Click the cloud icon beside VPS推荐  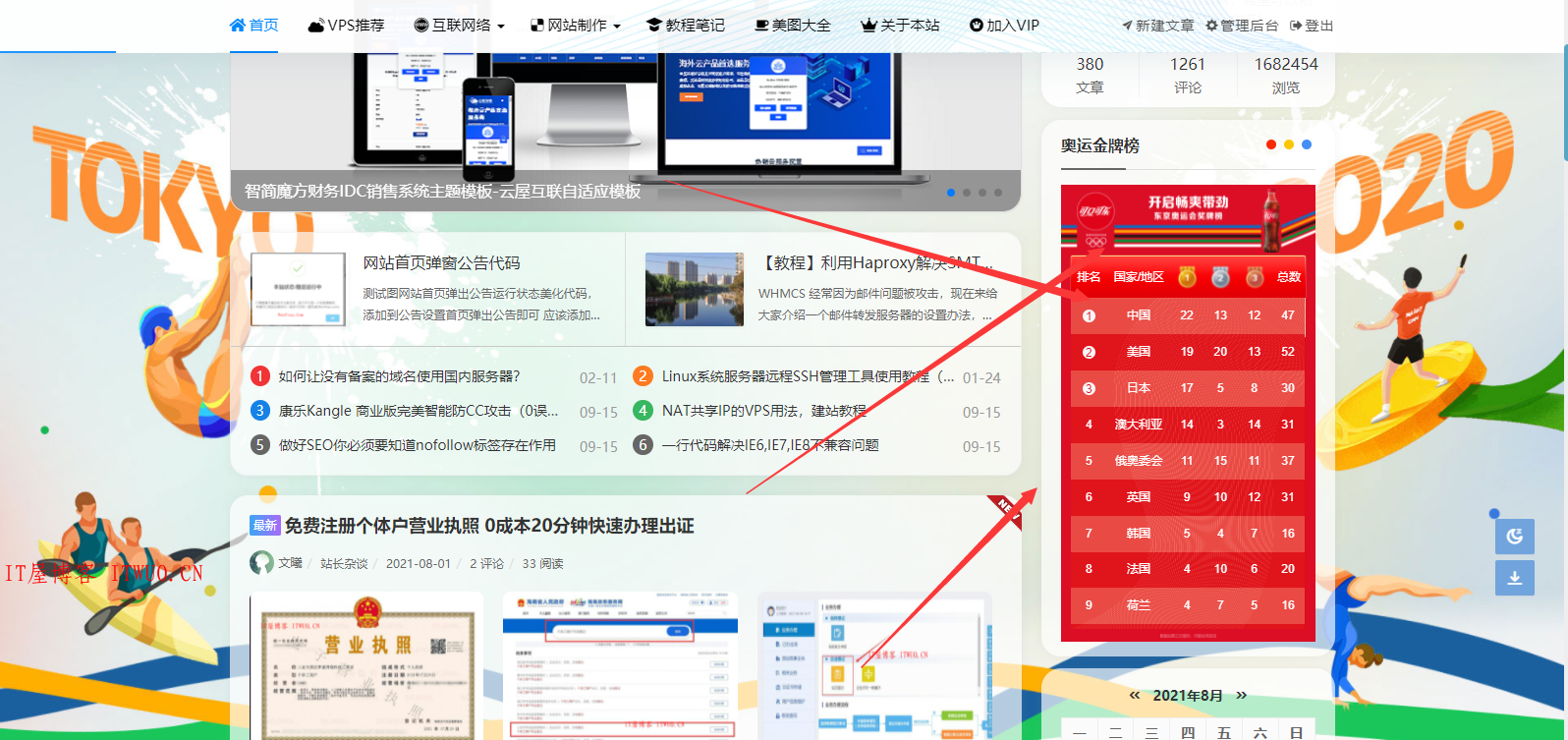[316, 26]
